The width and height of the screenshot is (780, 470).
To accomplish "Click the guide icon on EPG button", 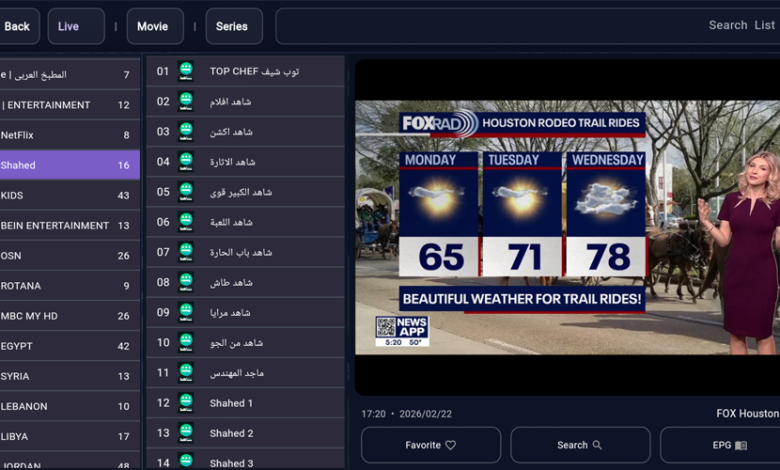I will 741,445.
